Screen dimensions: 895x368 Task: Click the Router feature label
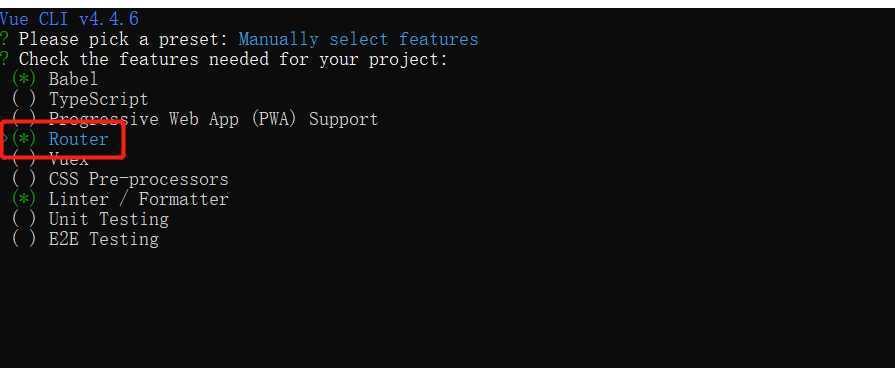[78, 139]
